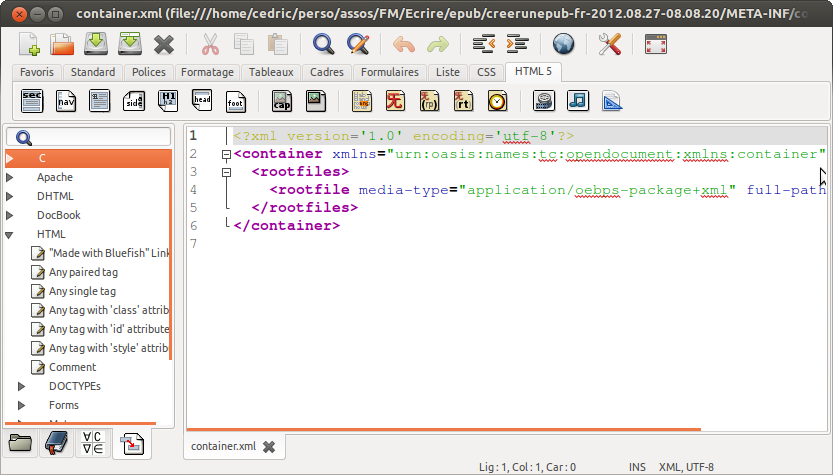833x475 pixels.
Task: Insert HTML5 header tag
Action: 202,101
